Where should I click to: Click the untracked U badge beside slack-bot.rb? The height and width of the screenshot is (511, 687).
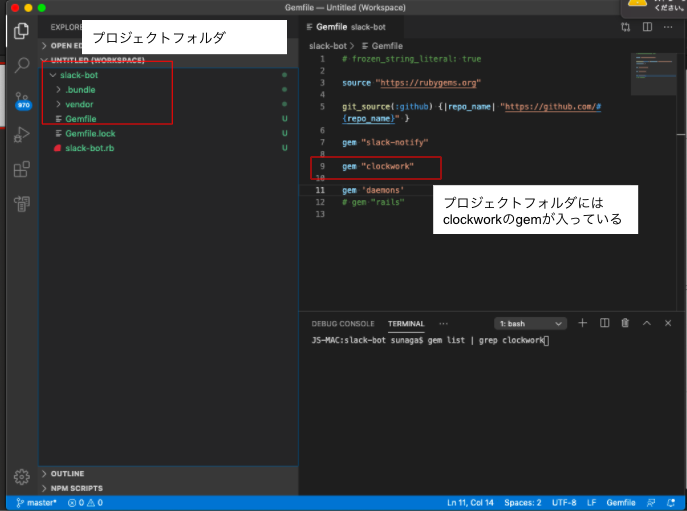click(x=285, y=148)
